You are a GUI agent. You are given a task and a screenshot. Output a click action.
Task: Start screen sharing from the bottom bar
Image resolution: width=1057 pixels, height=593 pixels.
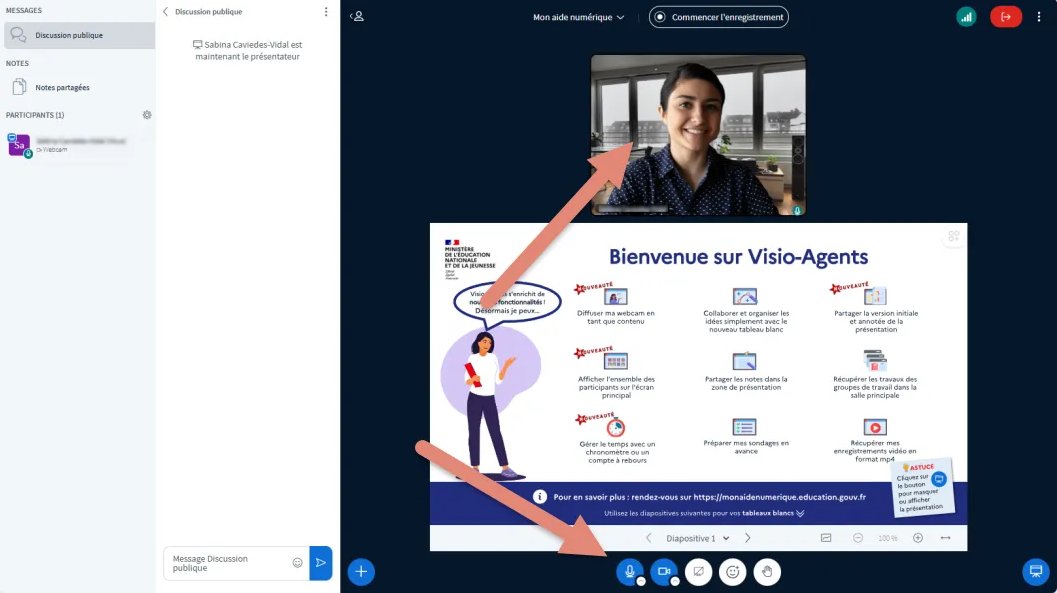pyautogui.click(x=699, y=572)
